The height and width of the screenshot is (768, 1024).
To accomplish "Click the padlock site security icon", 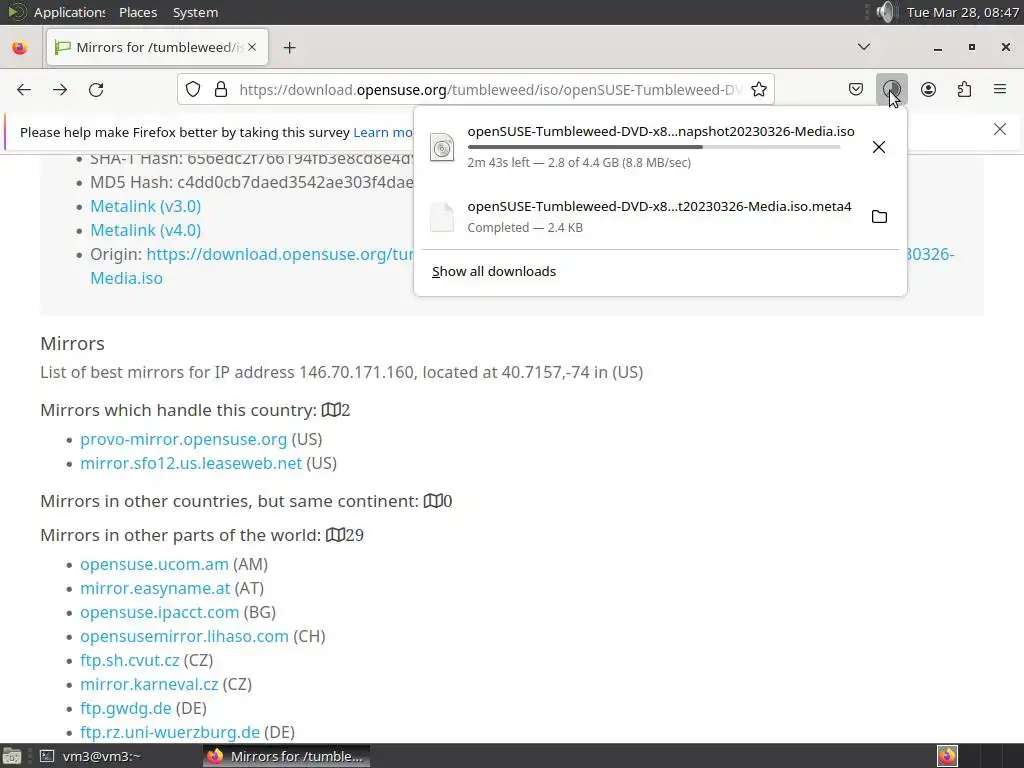I will click(221, 89).
